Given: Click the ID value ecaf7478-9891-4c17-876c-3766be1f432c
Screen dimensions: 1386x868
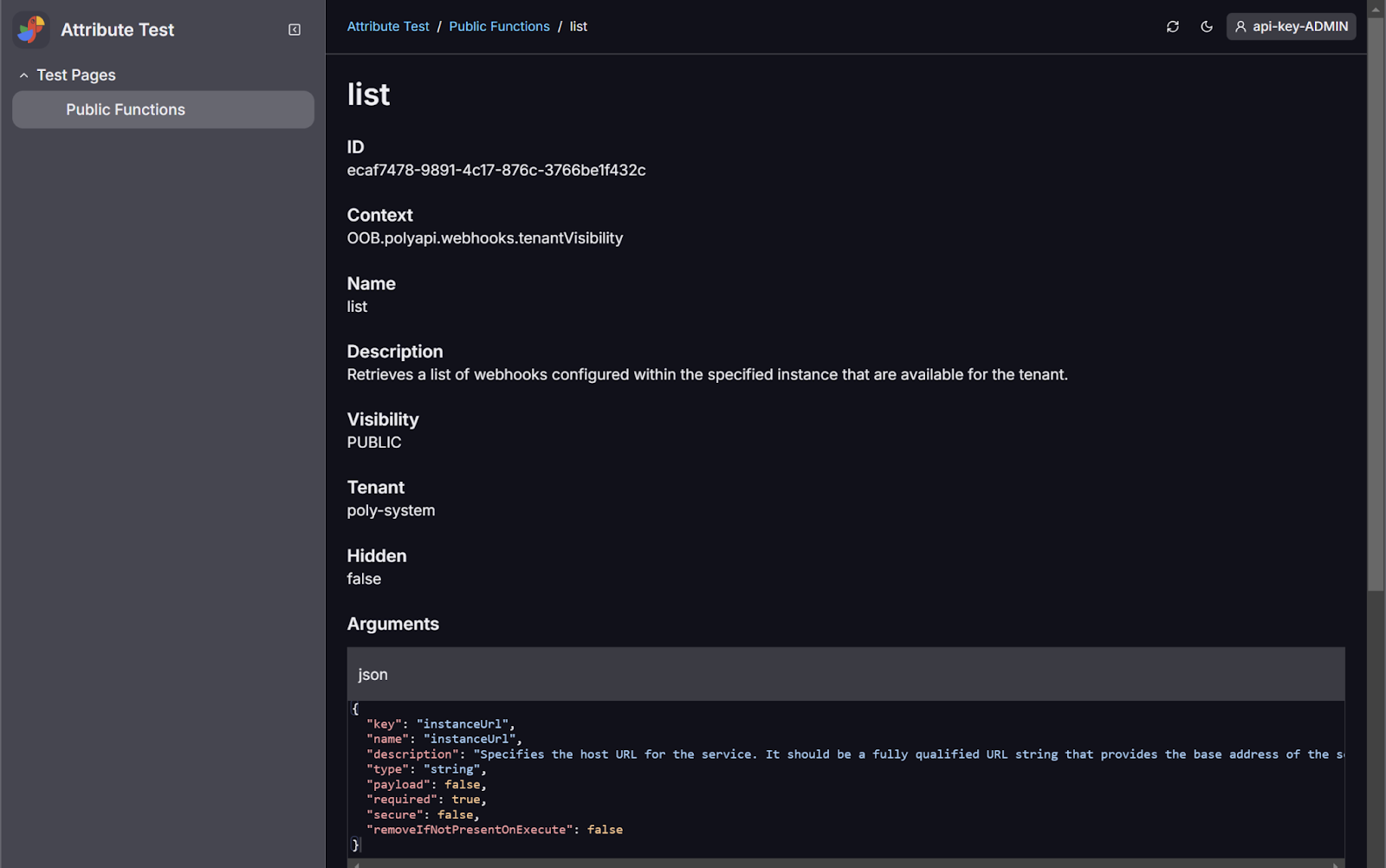Looking at the screenshot, I should (496, 171).
